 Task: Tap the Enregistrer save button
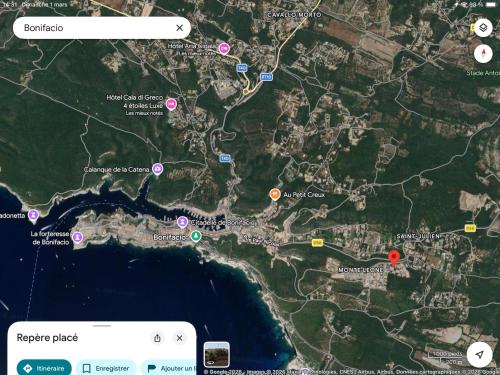[x=106, y=368]
